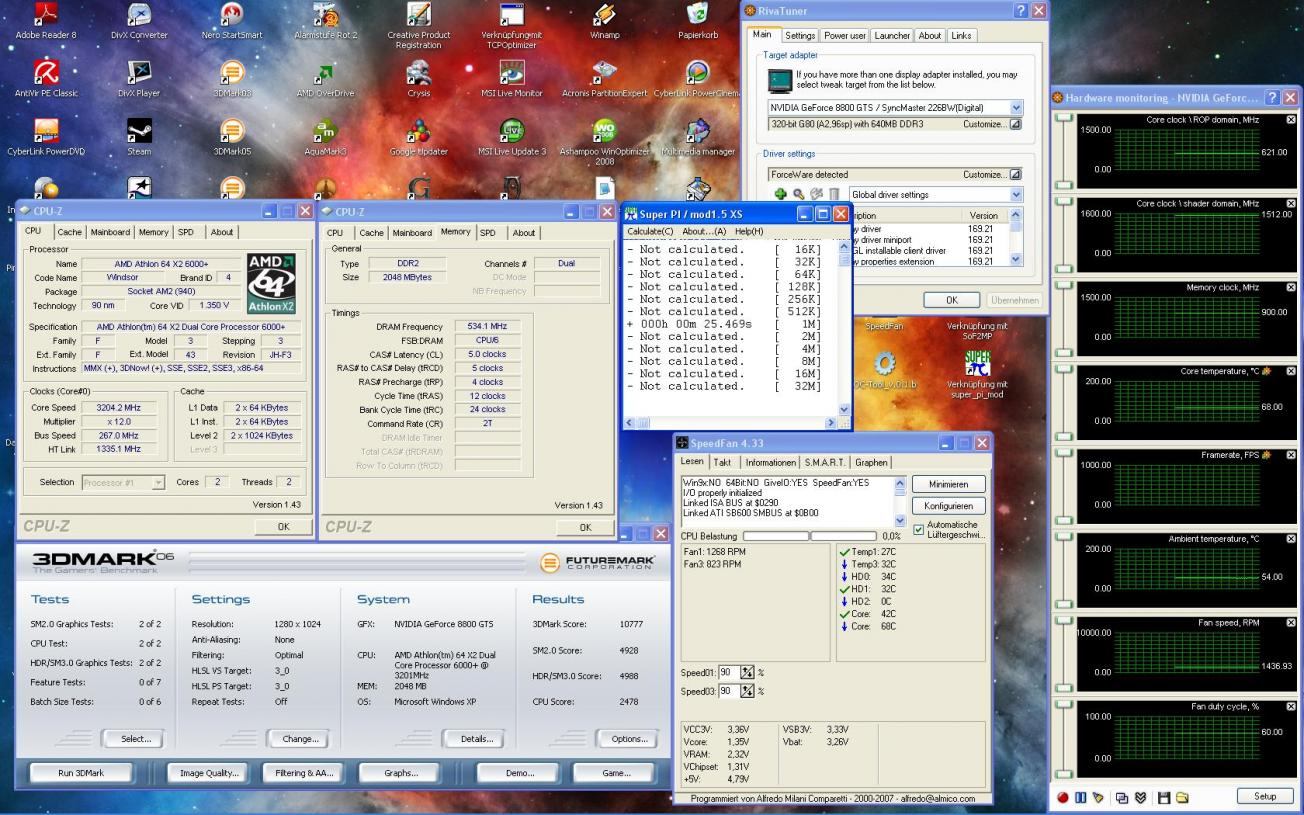
Task: Click the double-chevron down icon in Hardware monitoring
Action: pos(1140,797)
